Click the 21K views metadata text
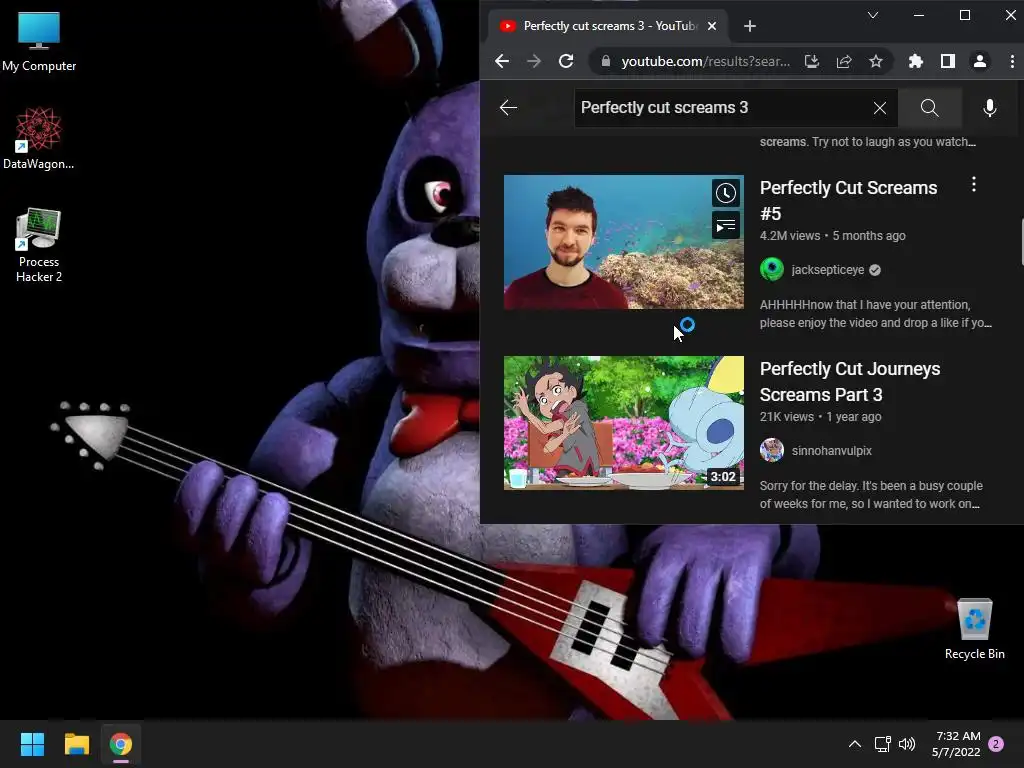 click(x=786, y=417)
